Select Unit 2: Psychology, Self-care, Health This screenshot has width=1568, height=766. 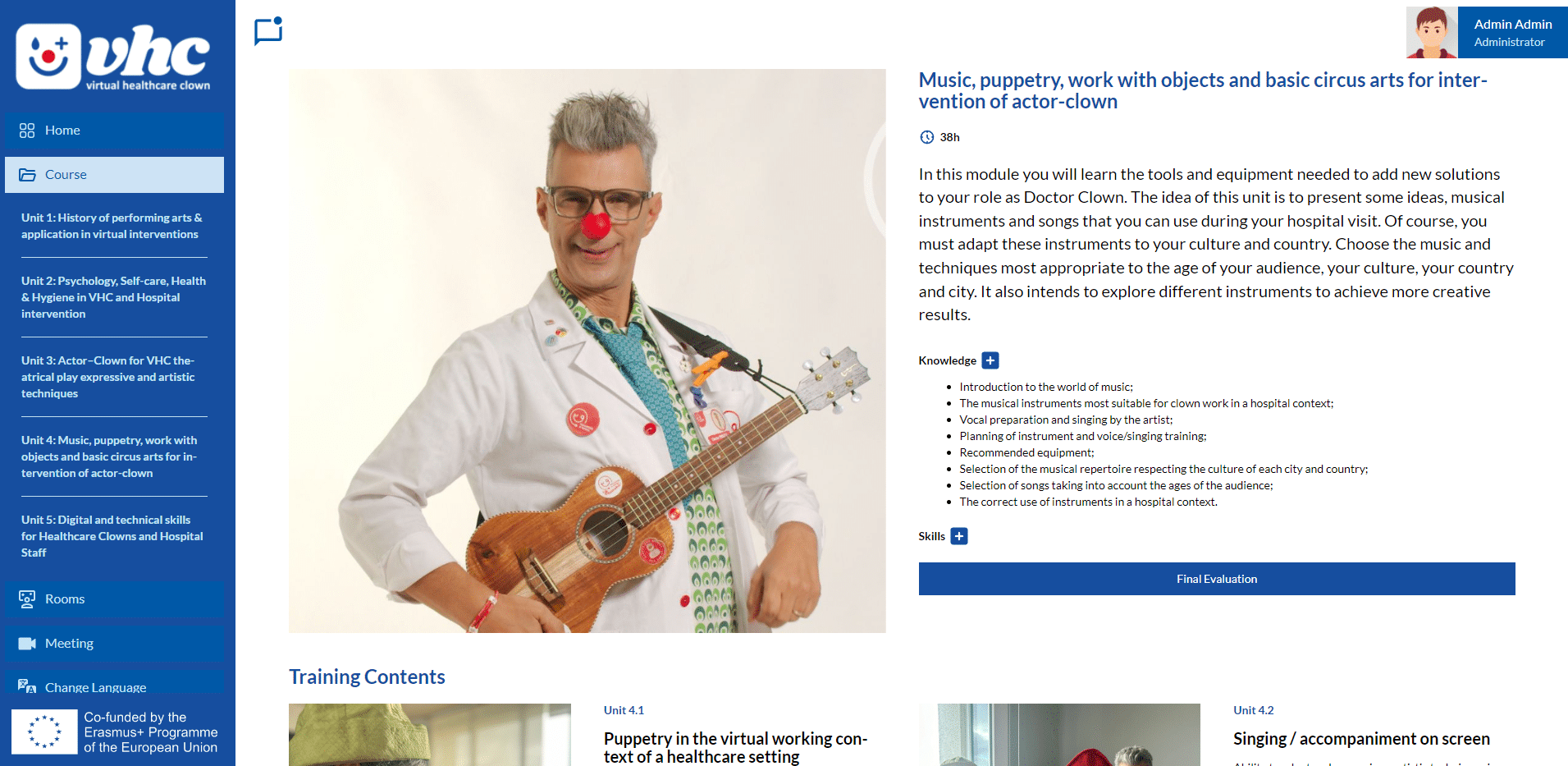coord(113,297)
